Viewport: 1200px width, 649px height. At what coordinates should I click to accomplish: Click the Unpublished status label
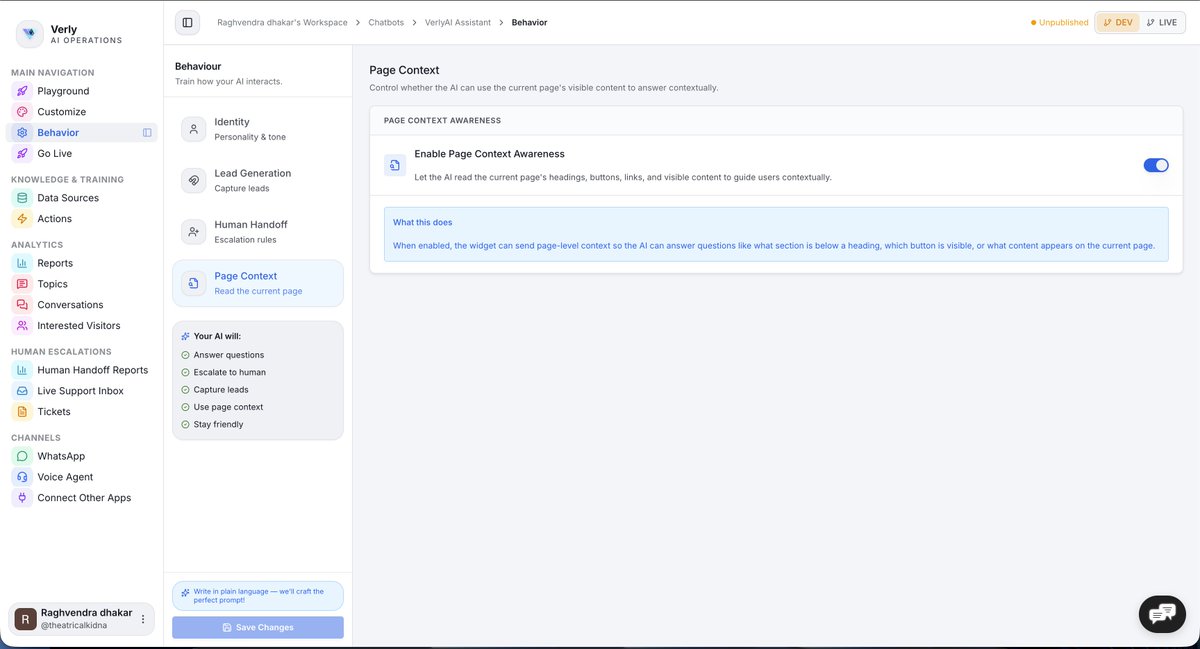click(1060, 22)
